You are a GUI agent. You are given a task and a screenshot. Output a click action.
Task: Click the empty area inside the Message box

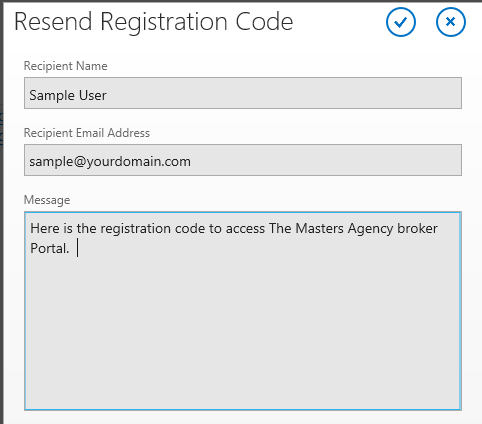(x=243, y=327)
